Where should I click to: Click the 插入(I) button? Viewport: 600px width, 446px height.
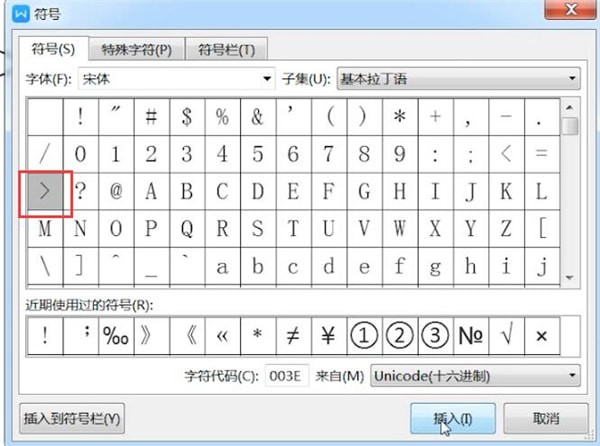coord(452,418)
